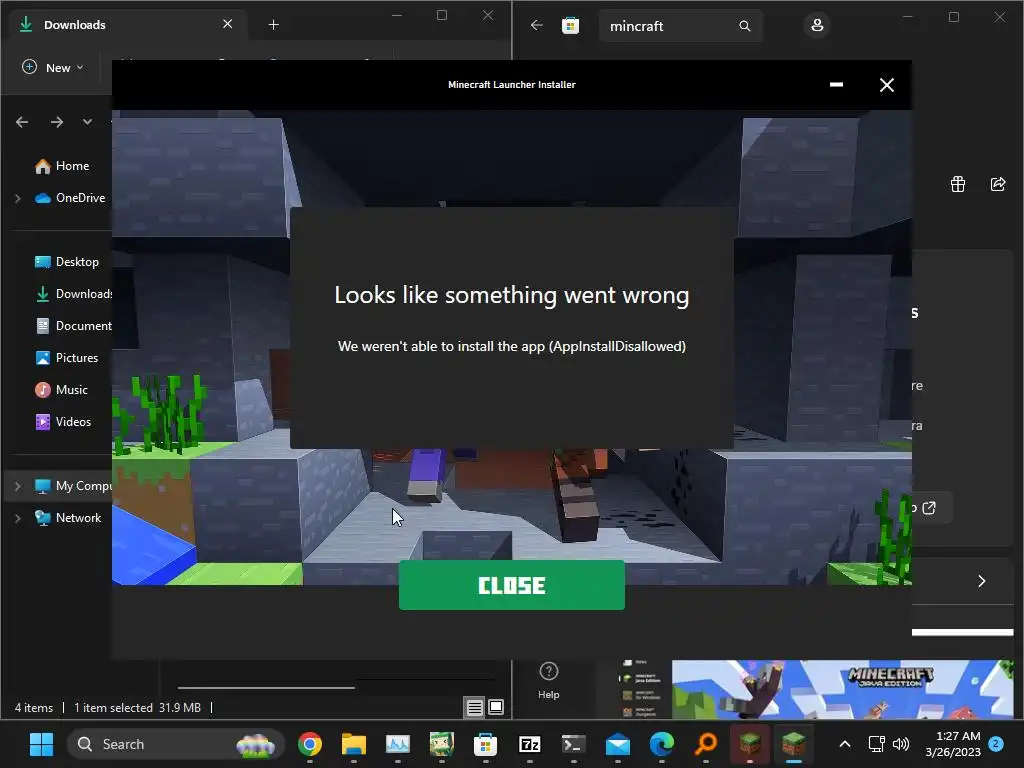Click the Store search field containing 'mincraft'

tap(680, 26)
